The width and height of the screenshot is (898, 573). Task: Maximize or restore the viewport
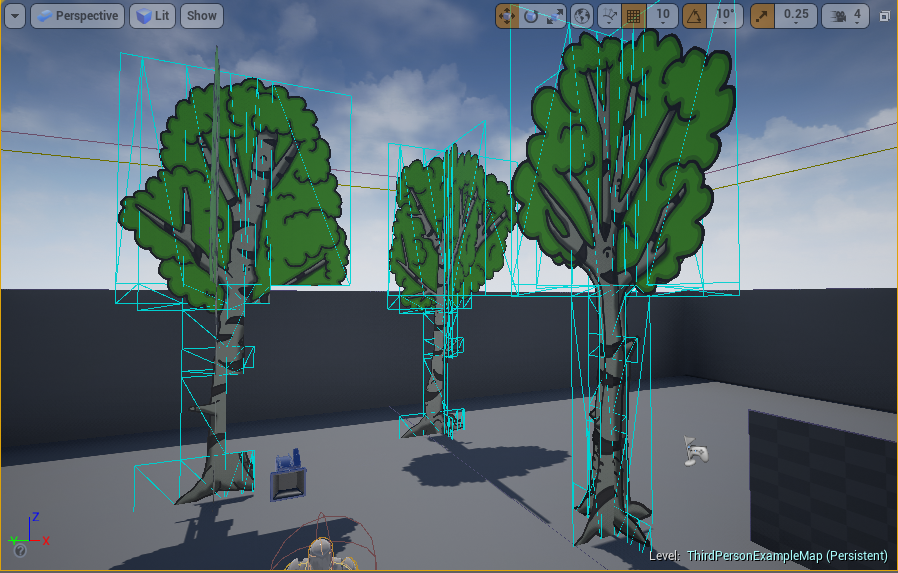[884, 16]
